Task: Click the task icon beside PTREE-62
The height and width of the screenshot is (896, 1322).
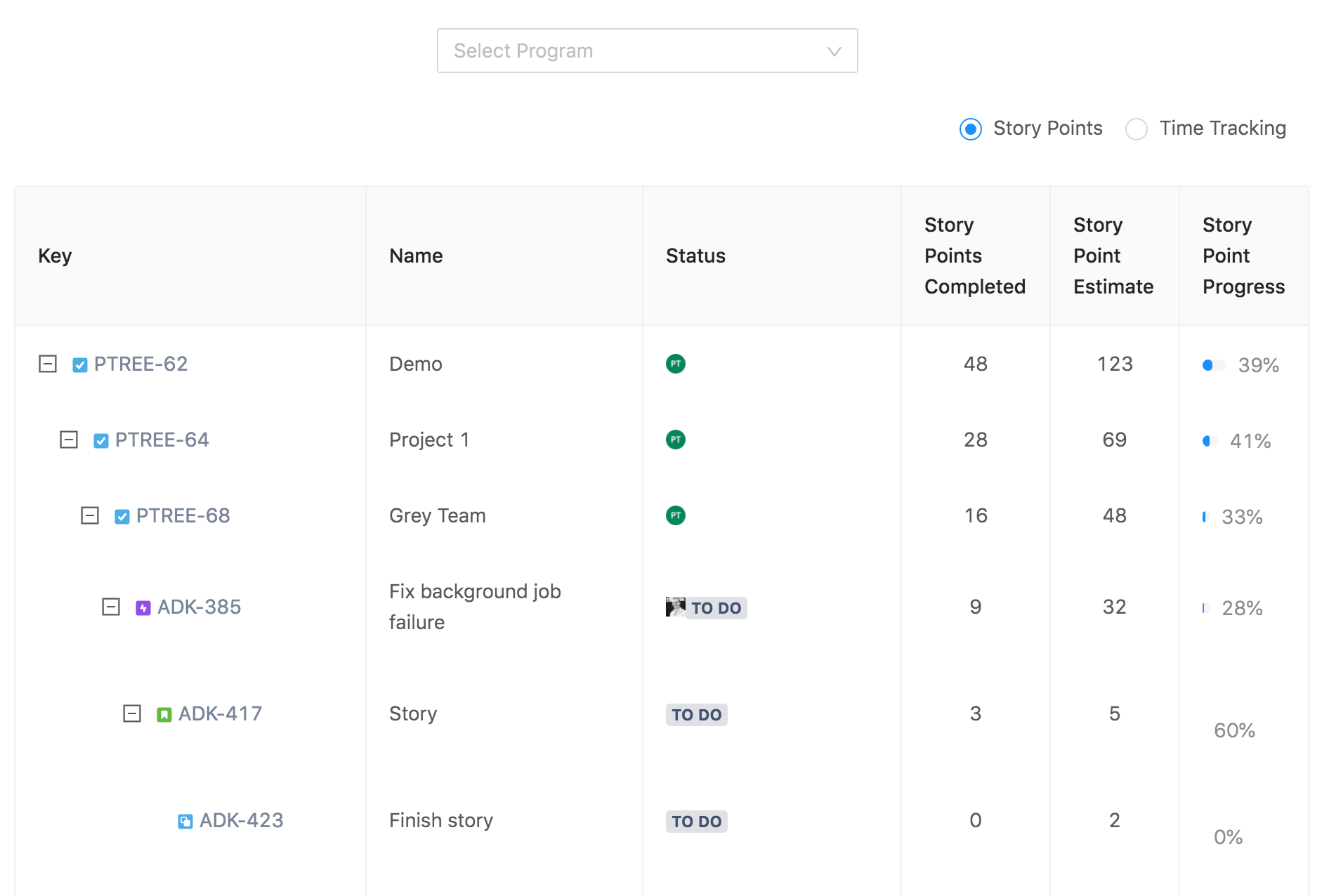Action: pos(80,365)
